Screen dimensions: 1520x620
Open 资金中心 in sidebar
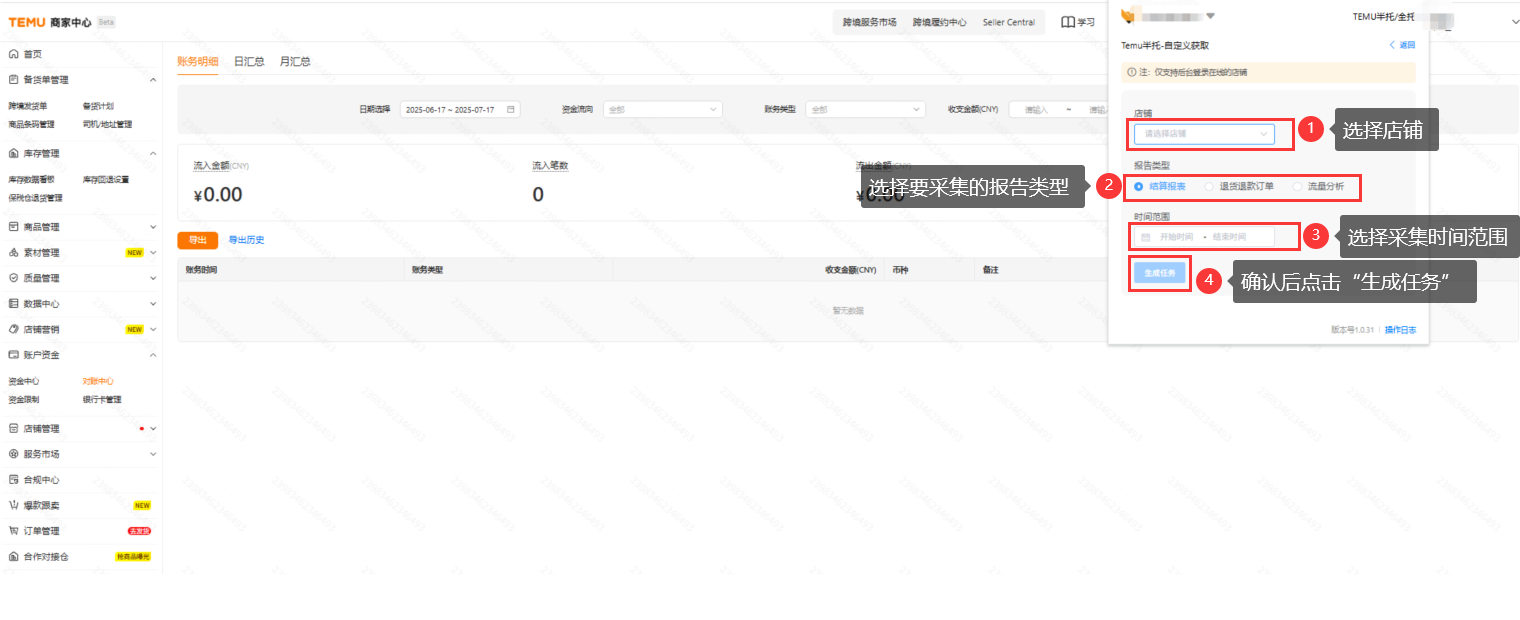pyautogui.click(x=24, y=381)
